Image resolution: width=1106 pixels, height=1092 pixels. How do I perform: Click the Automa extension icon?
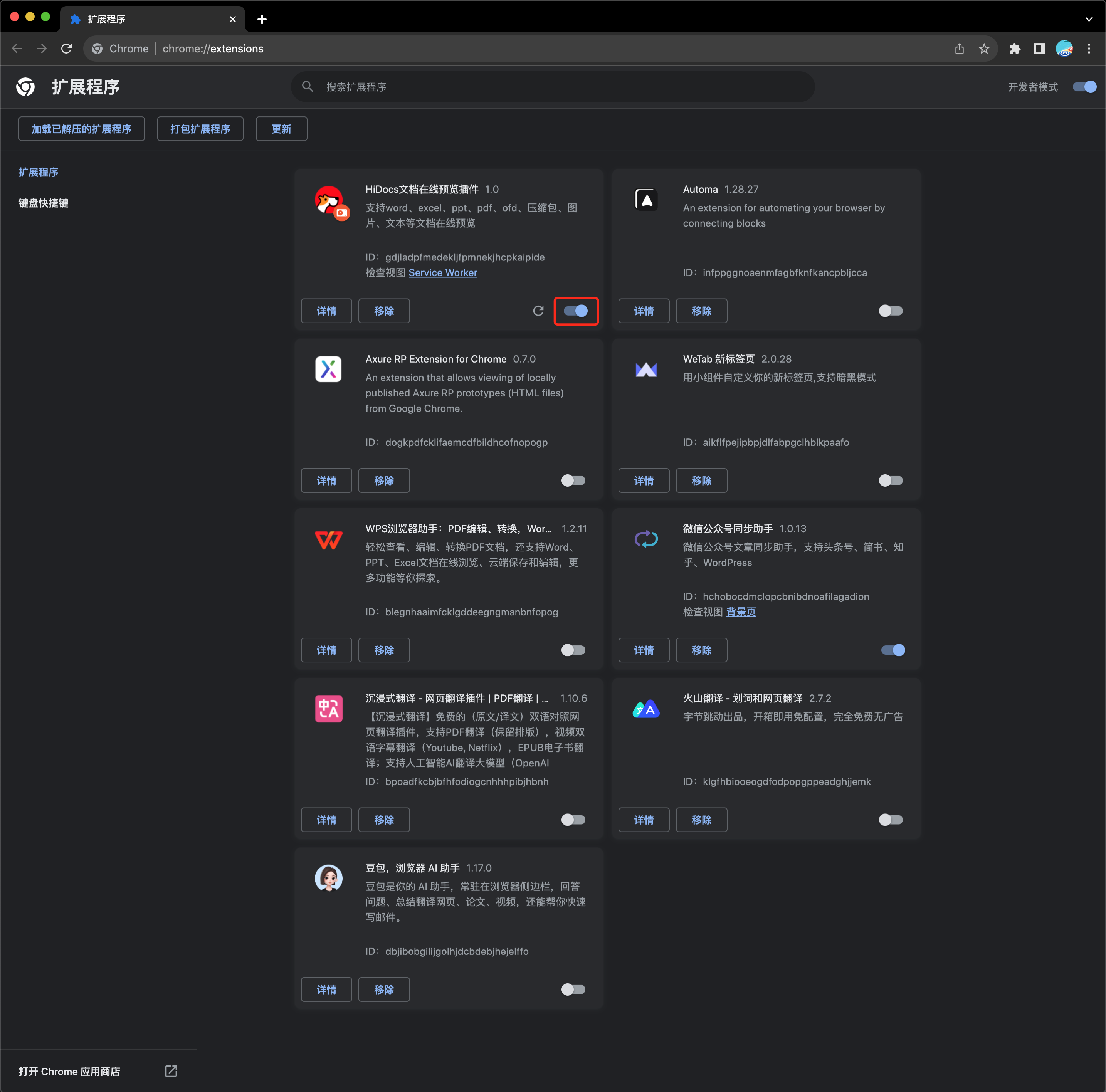[646, 200]
